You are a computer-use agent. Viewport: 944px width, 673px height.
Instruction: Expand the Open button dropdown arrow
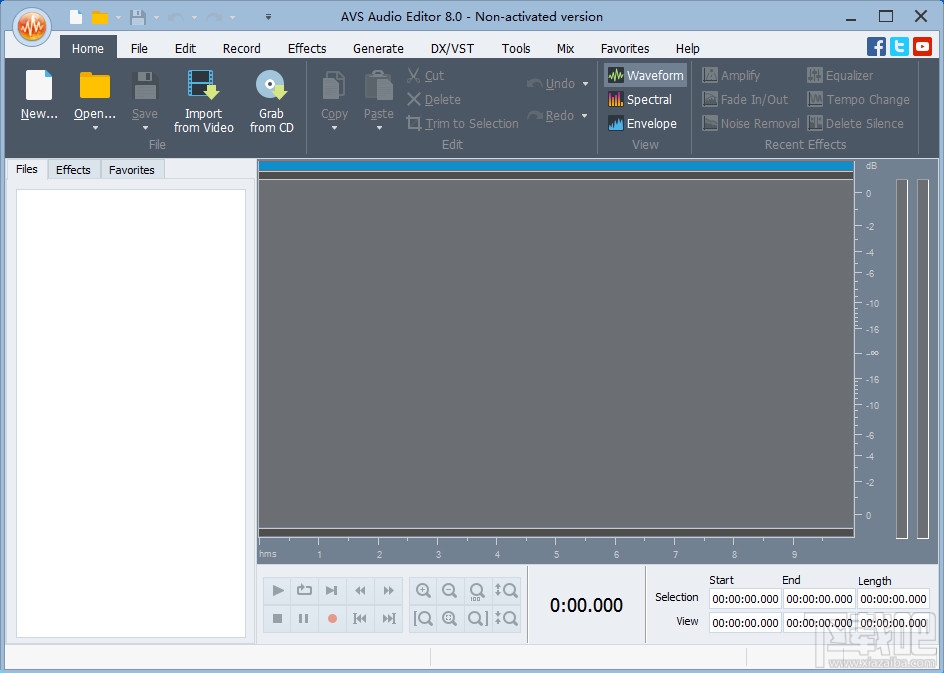pyautogui.click(x=95, y=128)
